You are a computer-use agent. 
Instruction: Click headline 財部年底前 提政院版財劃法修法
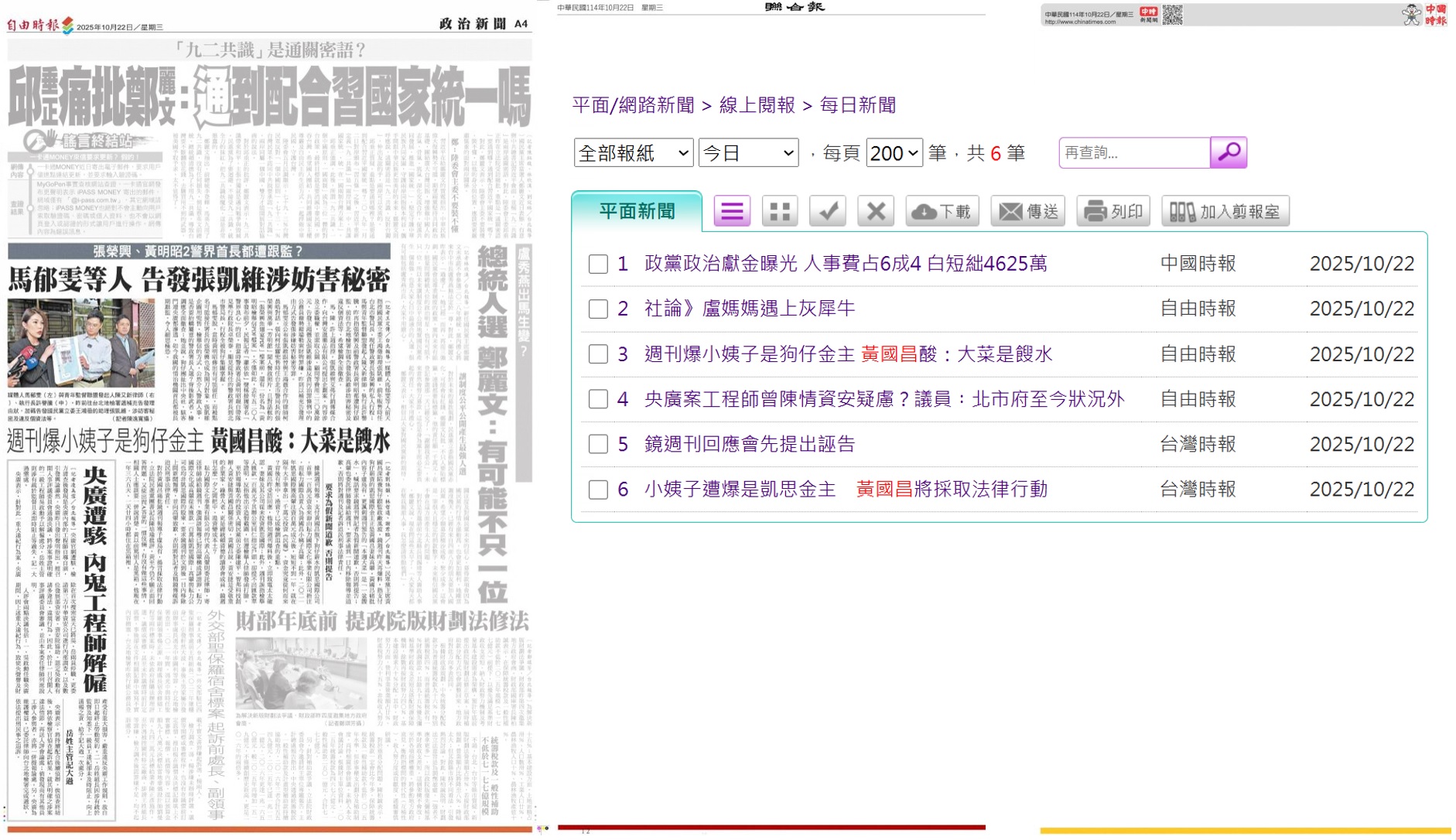pos(382,620)
